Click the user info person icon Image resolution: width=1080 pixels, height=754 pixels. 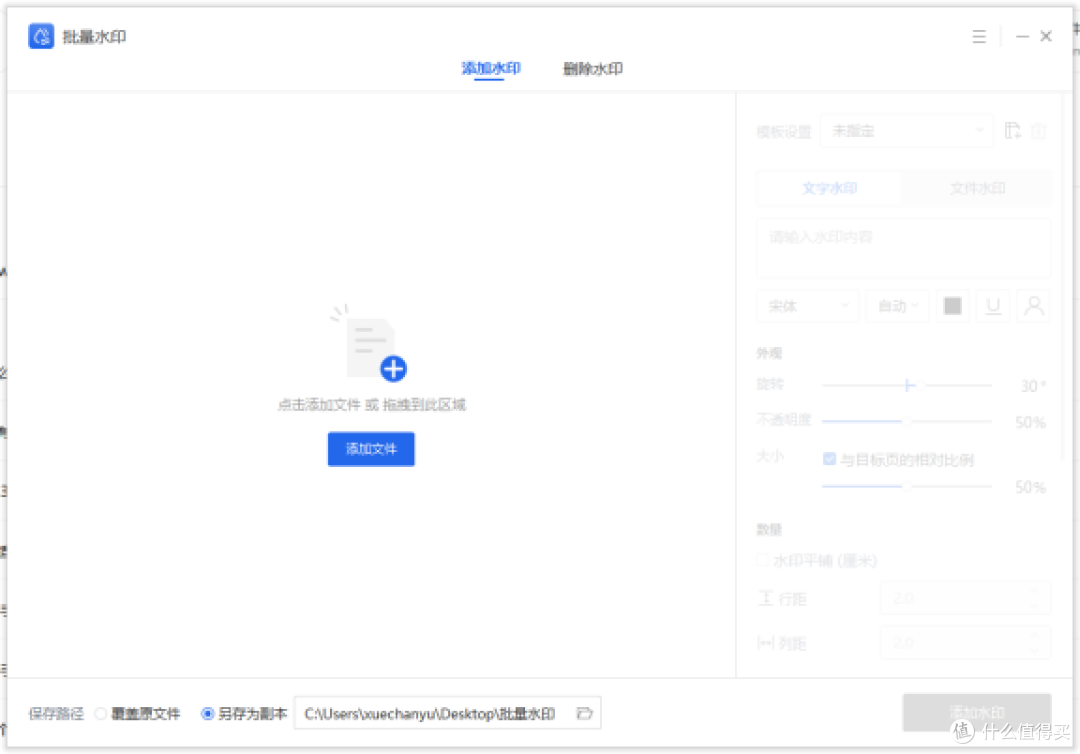[1033, 306]
